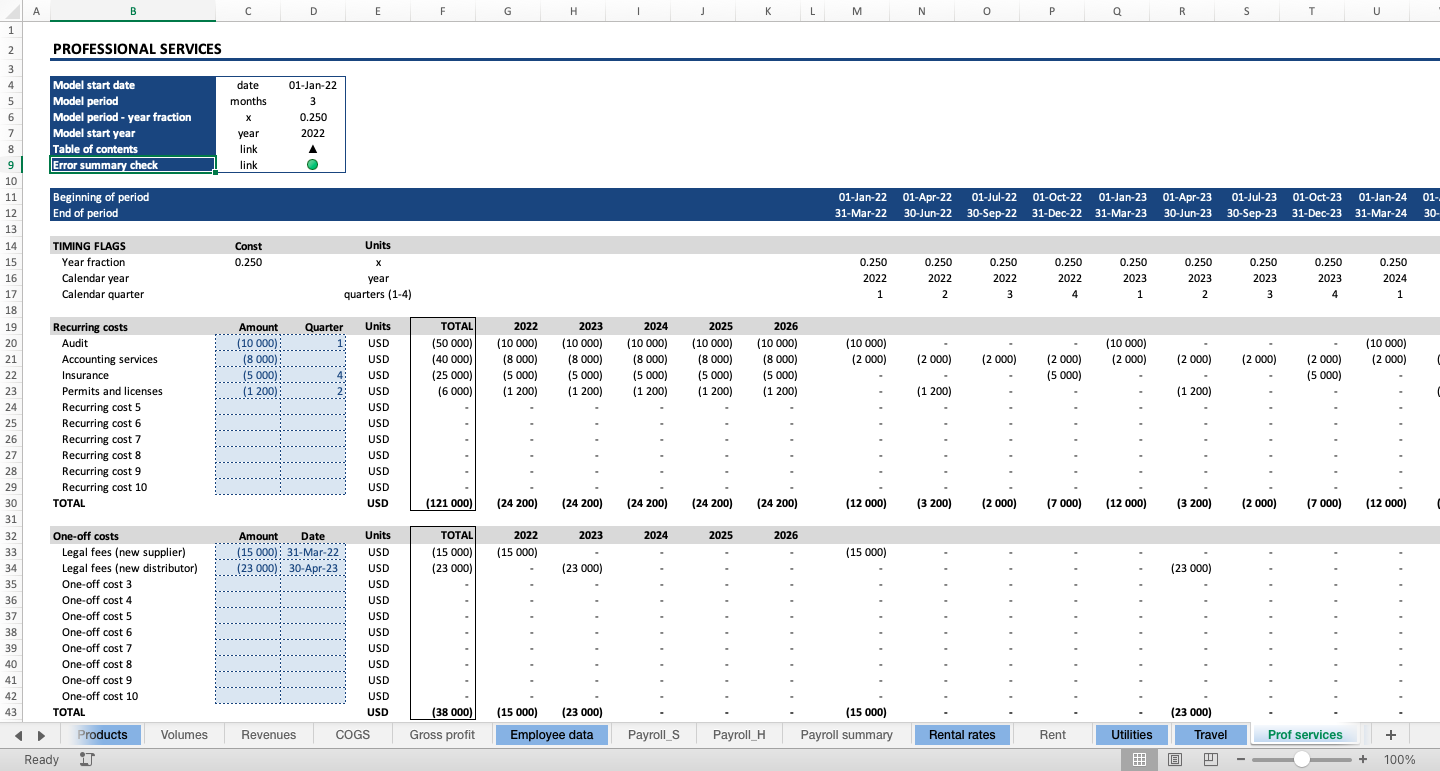Click Permits and licenses quarter input 2
The width and height of the screenshot is (1440, 771).
pos(313,391)
